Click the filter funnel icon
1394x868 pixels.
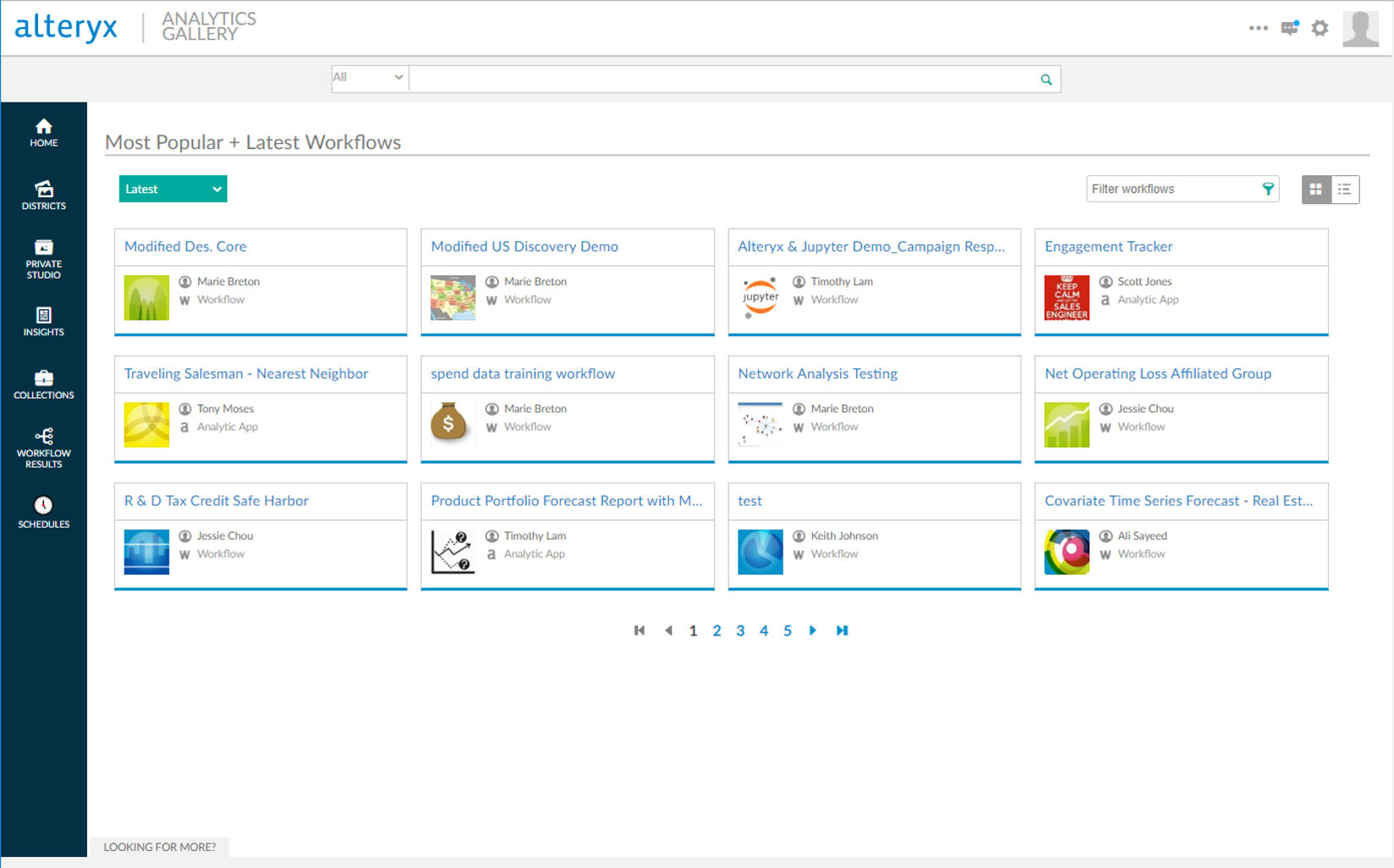(x=1268, y=189)
